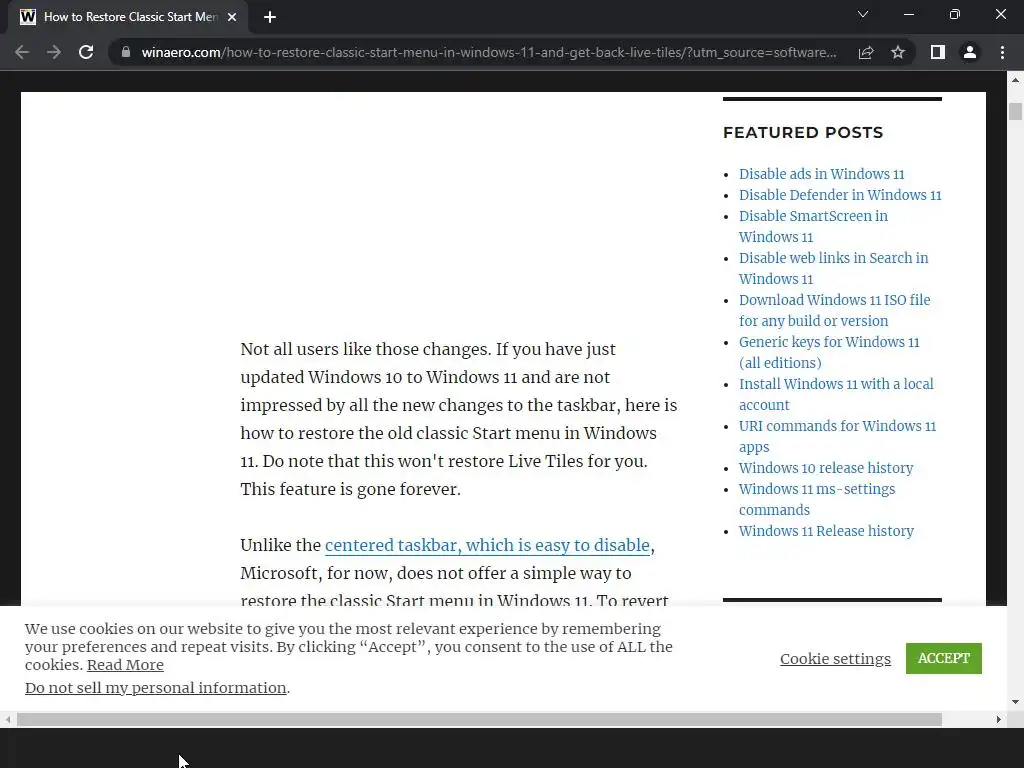
Task: Open the profile account menu
Action: [x=970, y=52]
